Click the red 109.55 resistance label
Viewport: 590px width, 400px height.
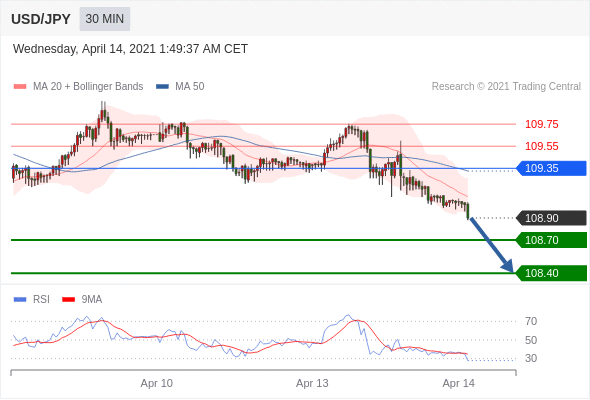point(541,146)
